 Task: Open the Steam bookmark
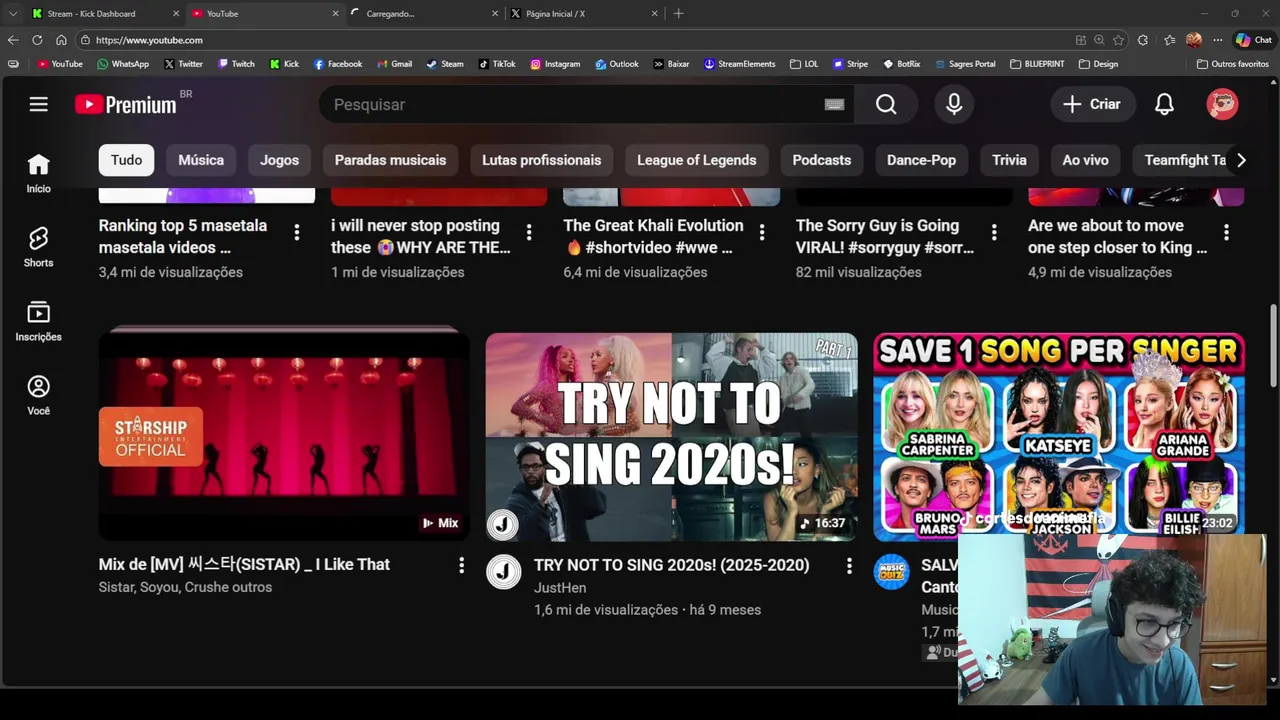pos(445,64)
